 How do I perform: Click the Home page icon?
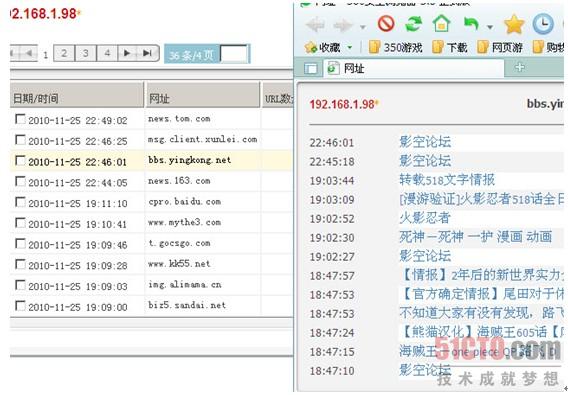[x=441, y=24]
